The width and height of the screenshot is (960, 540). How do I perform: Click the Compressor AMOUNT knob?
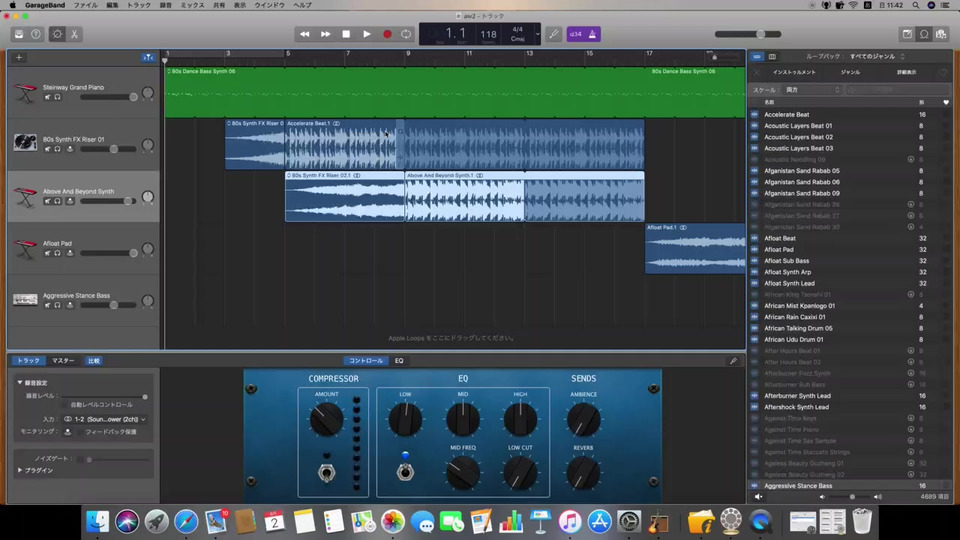pyautogui.click(x=326, y=419)
